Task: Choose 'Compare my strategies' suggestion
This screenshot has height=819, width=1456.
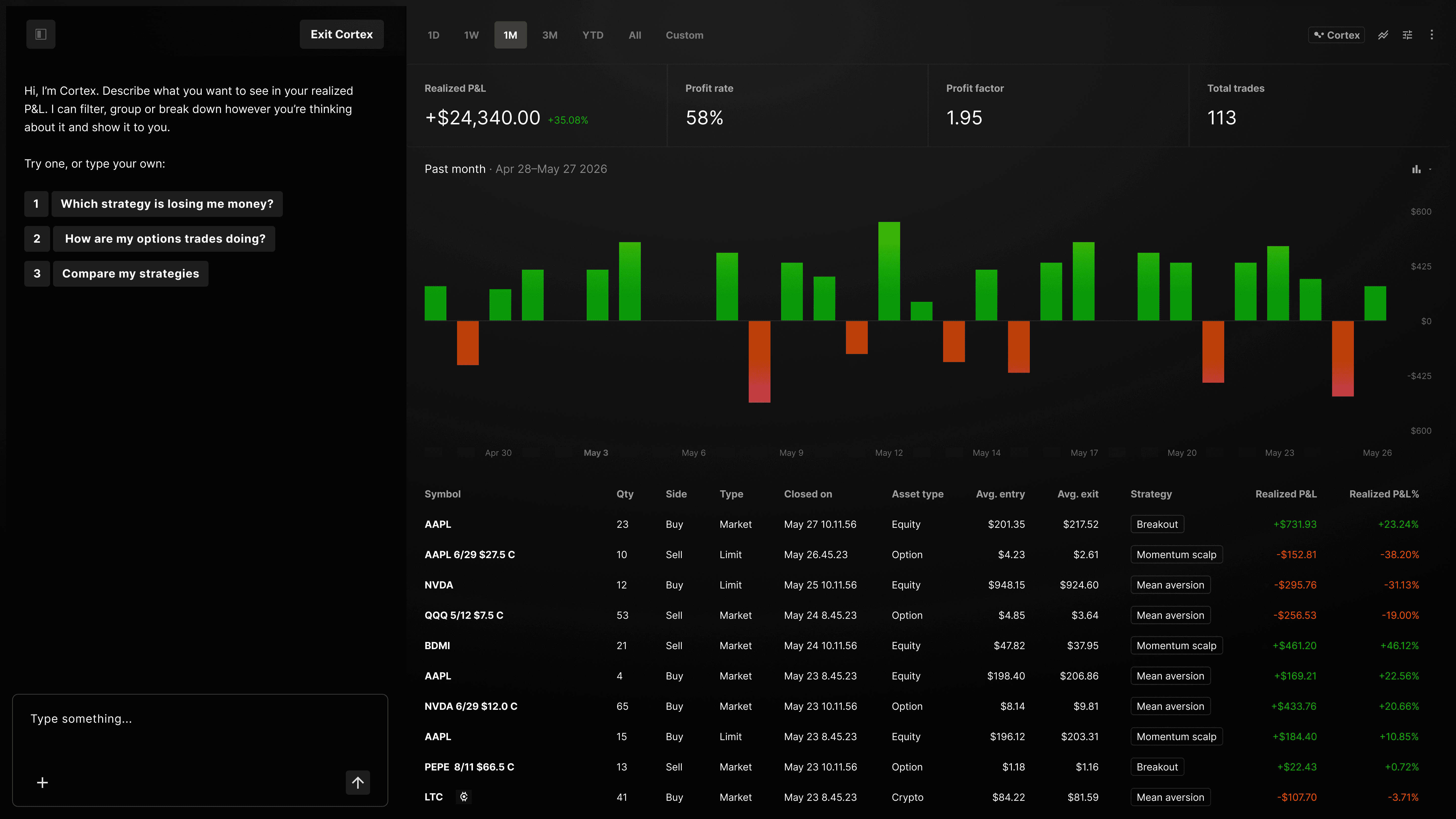Action: click(131, 274)
